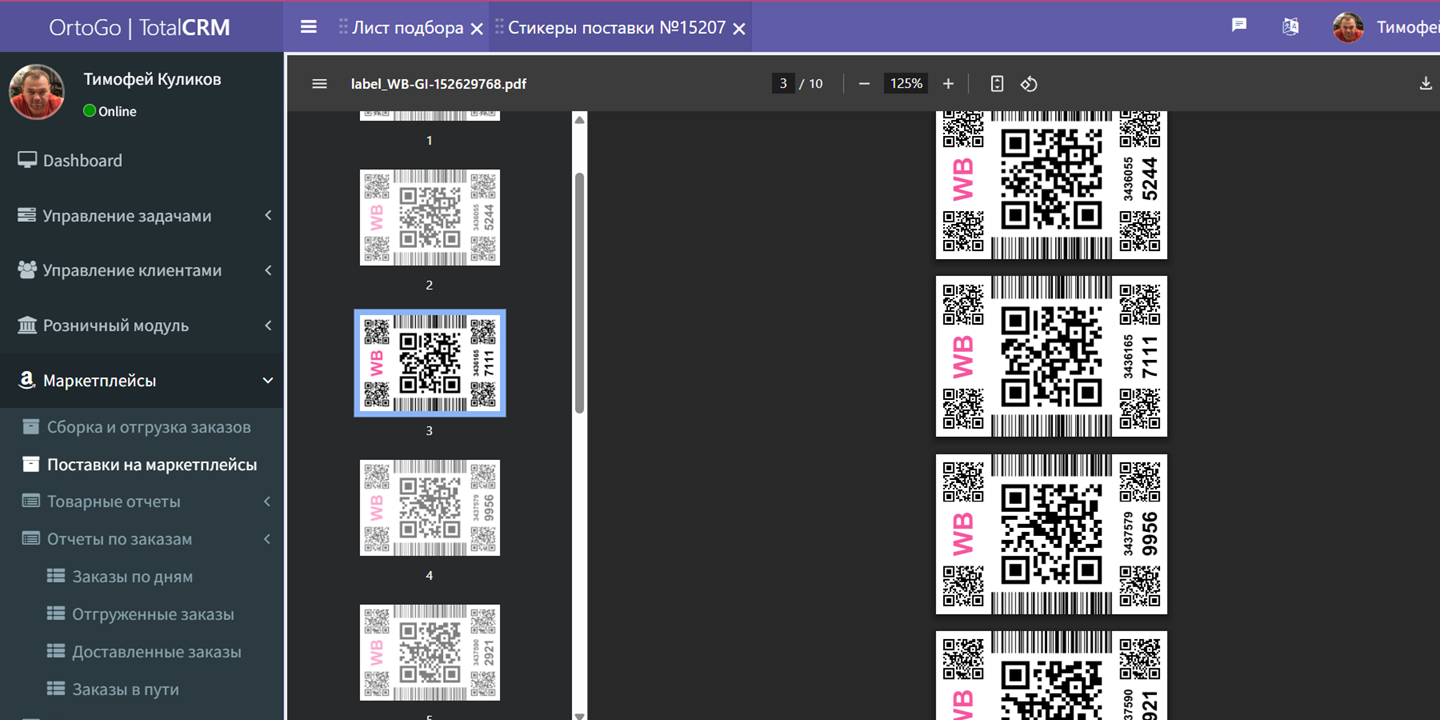Open the user avatar in top bar

(x=1348, y=27)
